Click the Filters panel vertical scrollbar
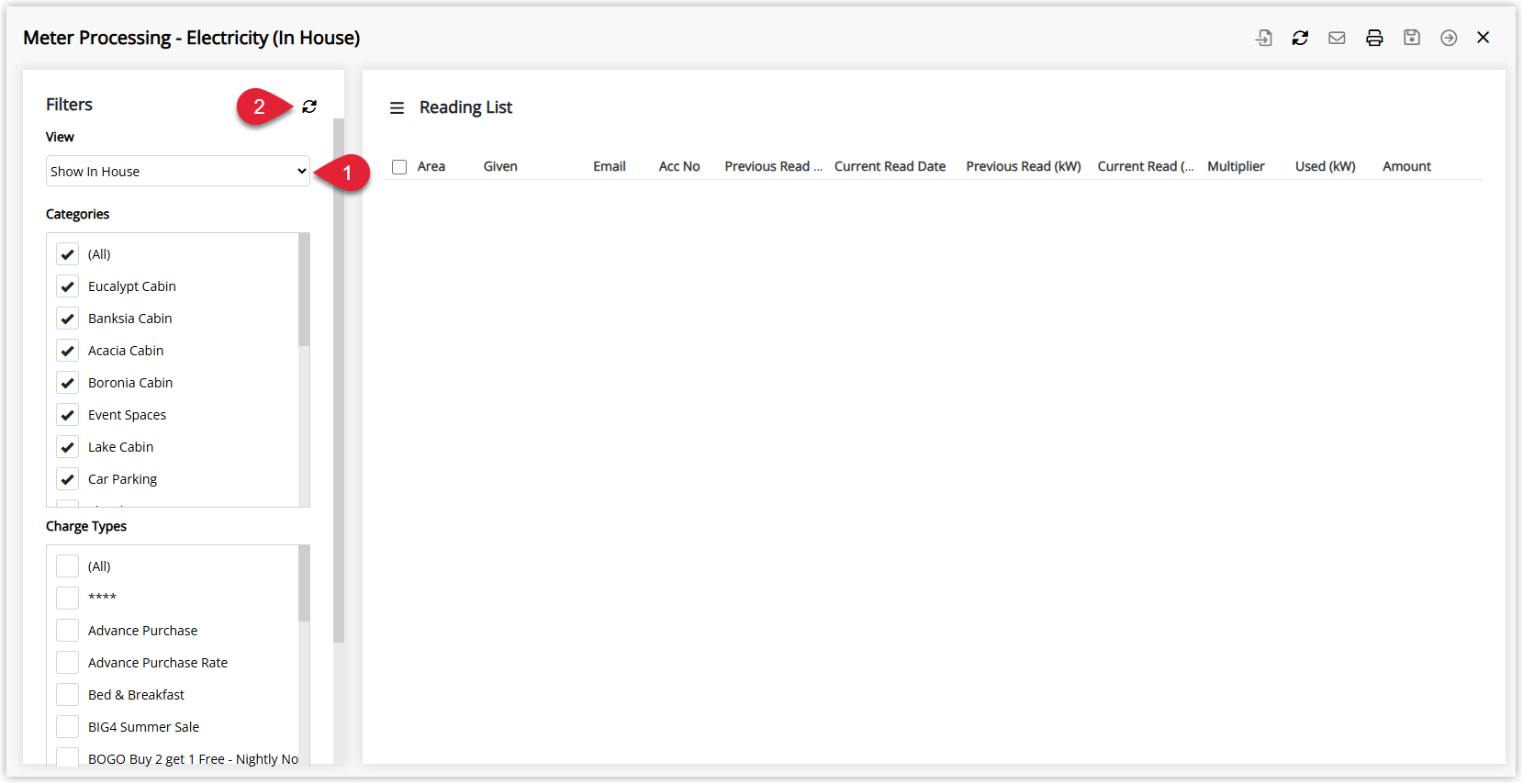The height and width of the screenshot is (784, 1523). pyautogui.click(x=339, y=380)
